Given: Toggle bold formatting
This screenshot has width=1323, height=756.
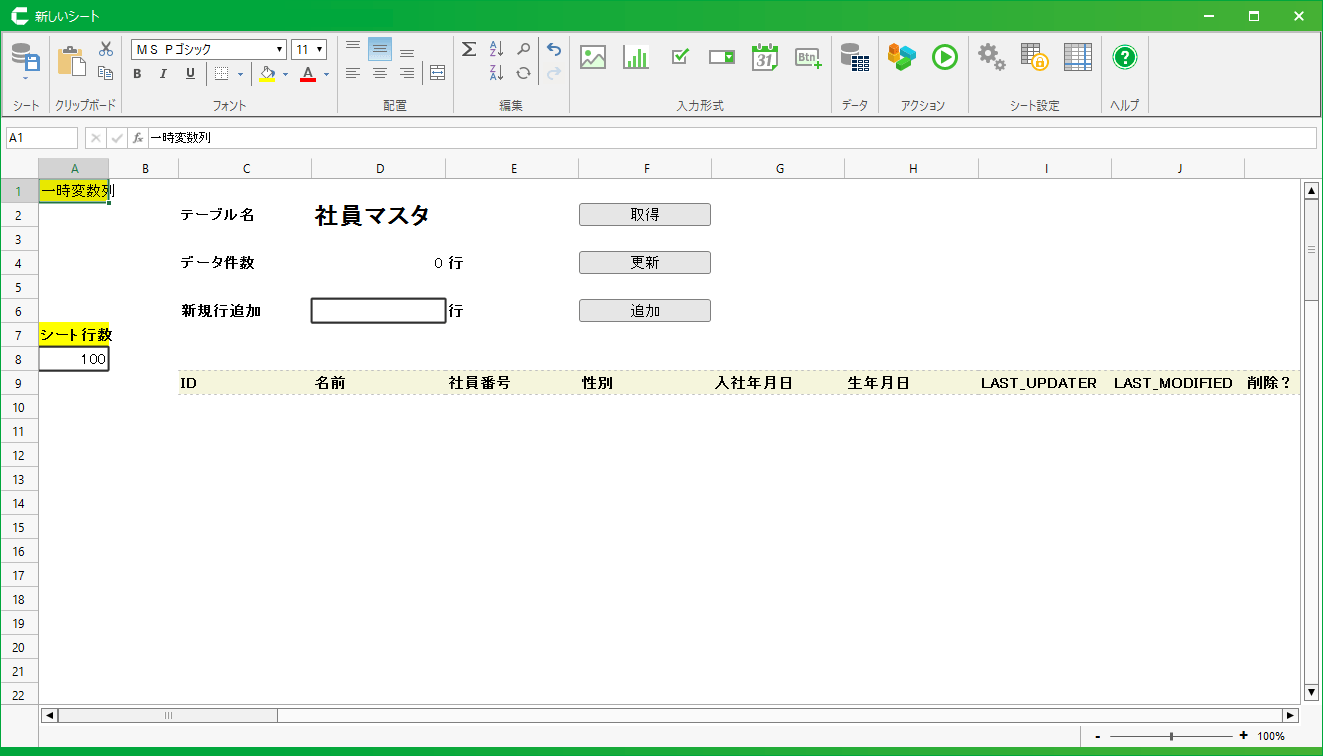Looking at the screenshot, I should (137, 74).
